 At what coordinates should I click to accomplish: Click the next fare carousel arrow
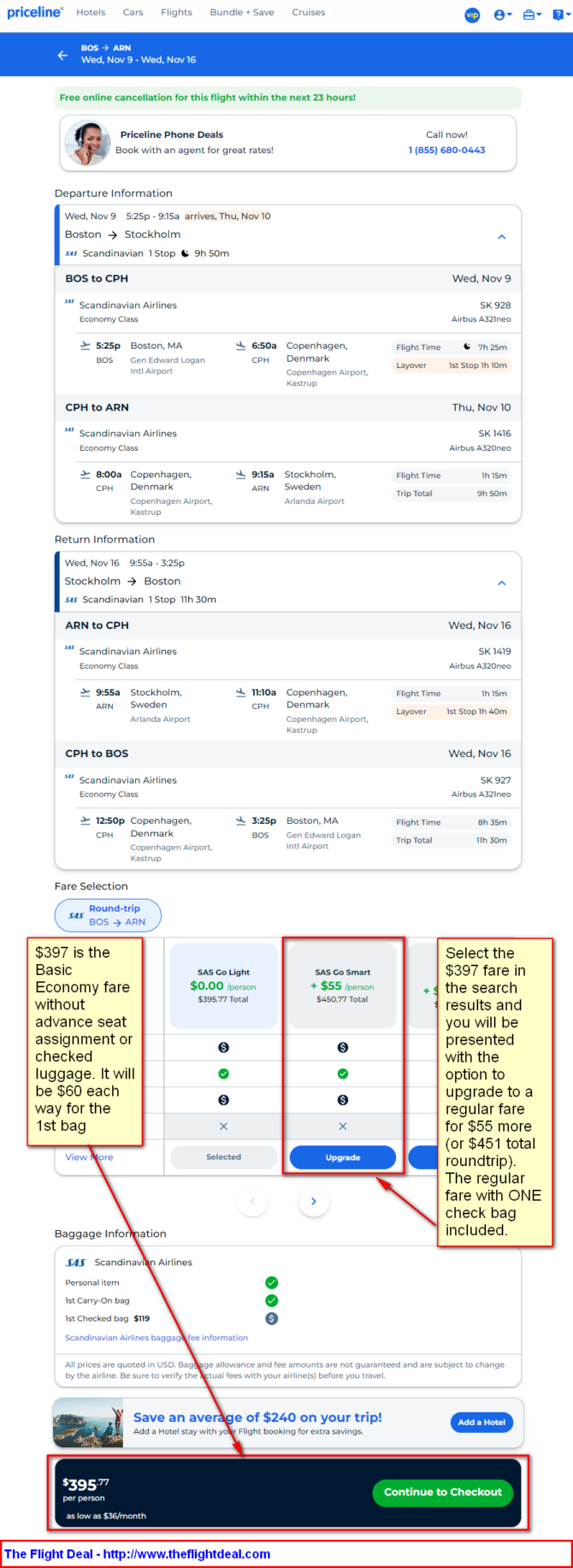pos(313,1201)
